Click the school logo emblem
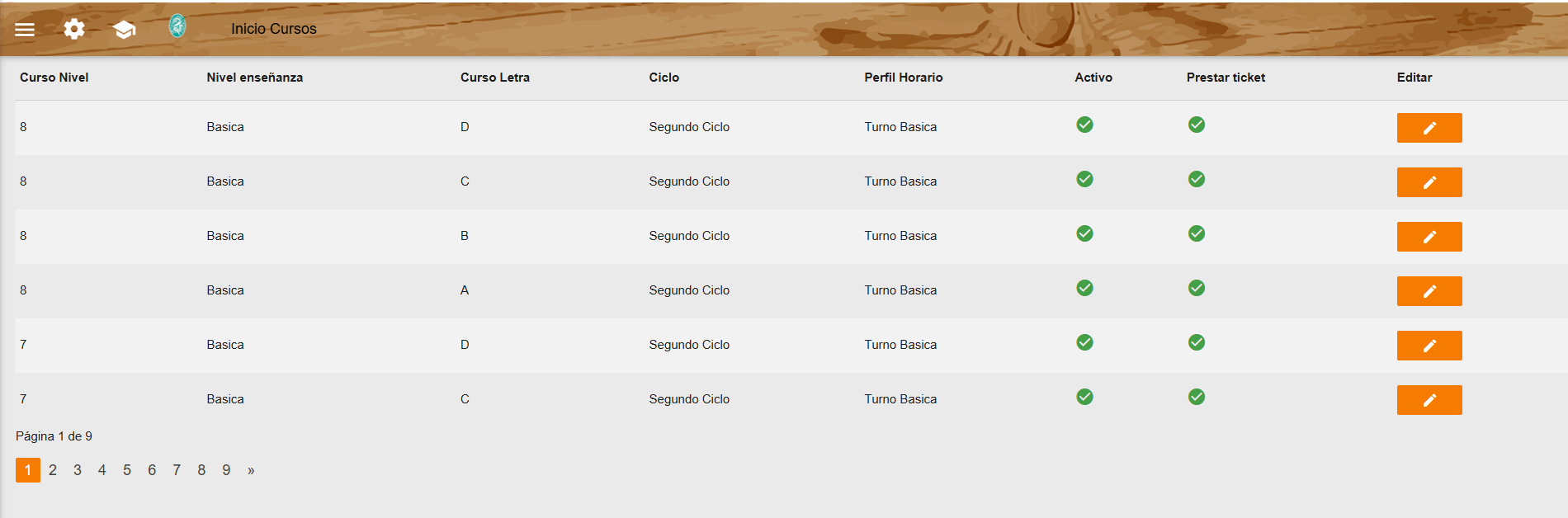 tap(177, 26)
